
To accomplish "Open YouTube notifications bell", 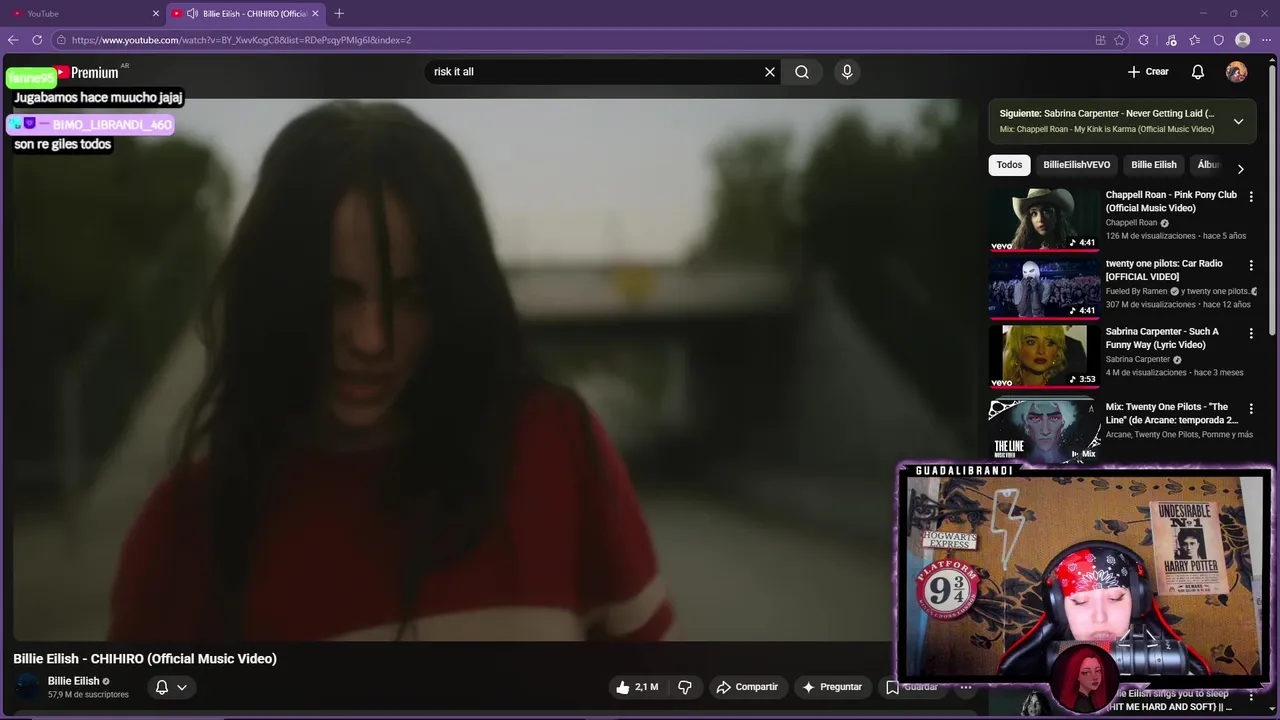I will click(1198, 72).
